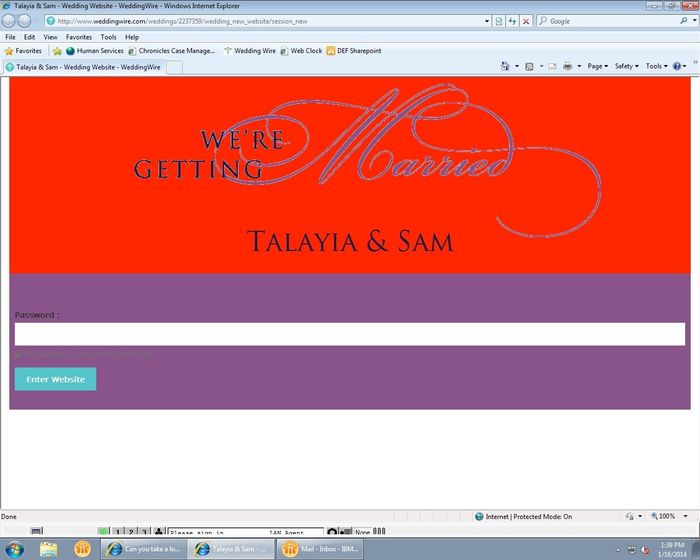Expand the address bar URL history dropdown

487,21
